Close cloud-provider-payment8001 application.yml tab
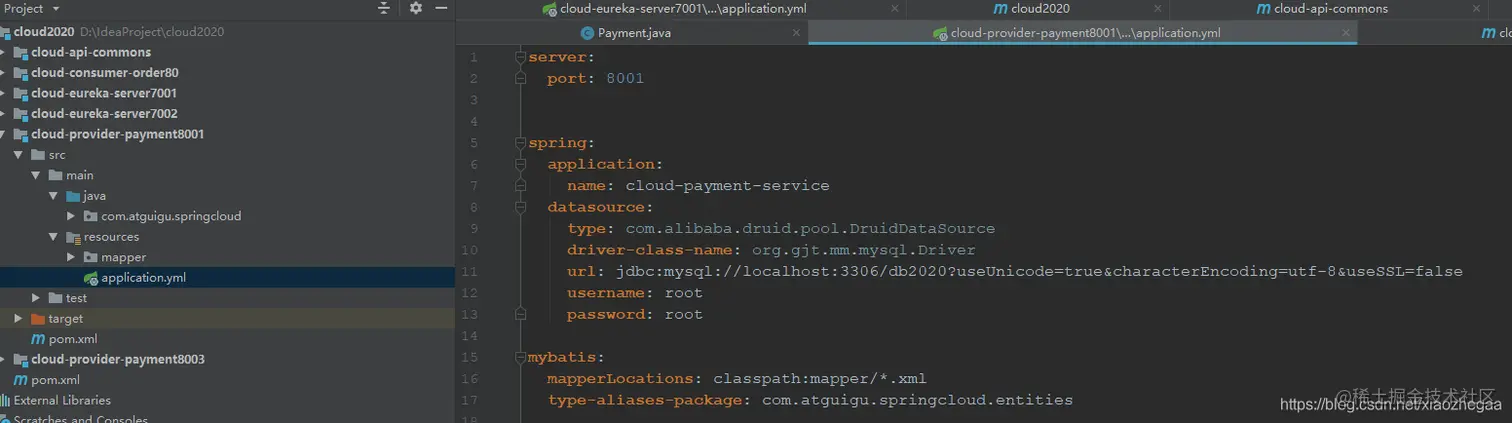 1346,33
